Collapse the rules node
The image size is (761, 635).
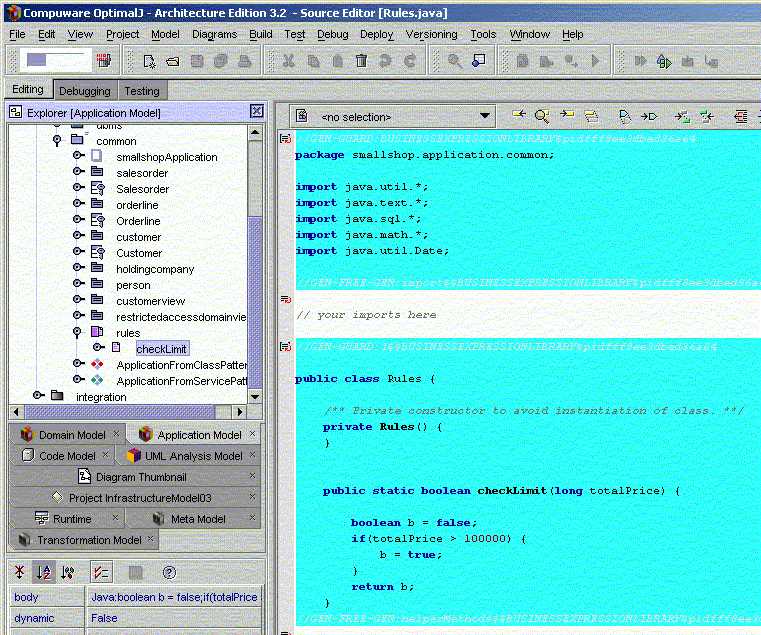(77, 332)
